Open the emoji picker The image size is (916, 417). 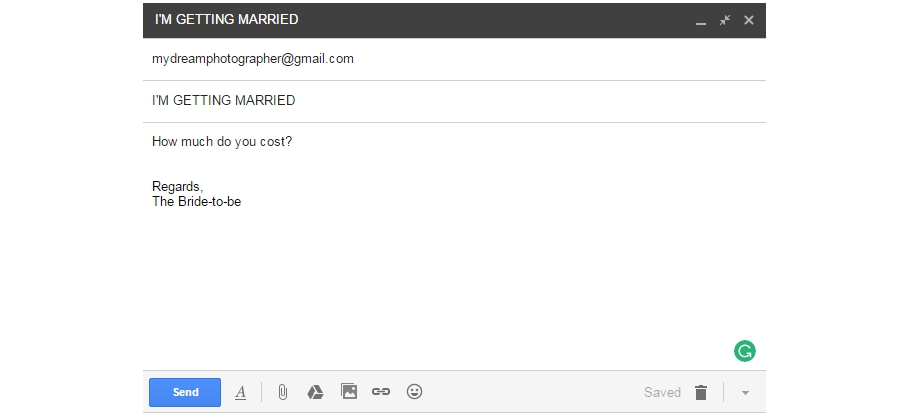(x=414, y=392)
